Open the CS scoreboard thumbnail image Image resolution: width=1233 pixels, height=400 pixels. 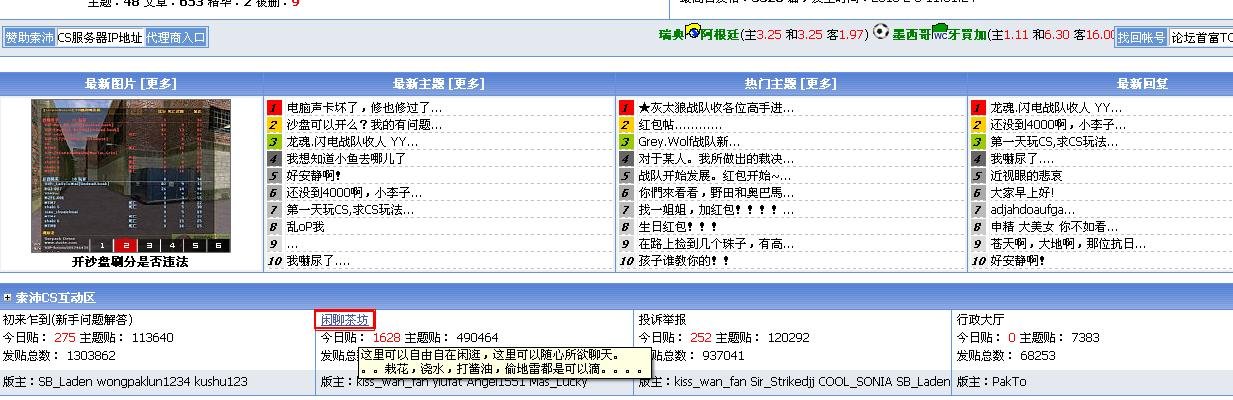pos(131,176)
